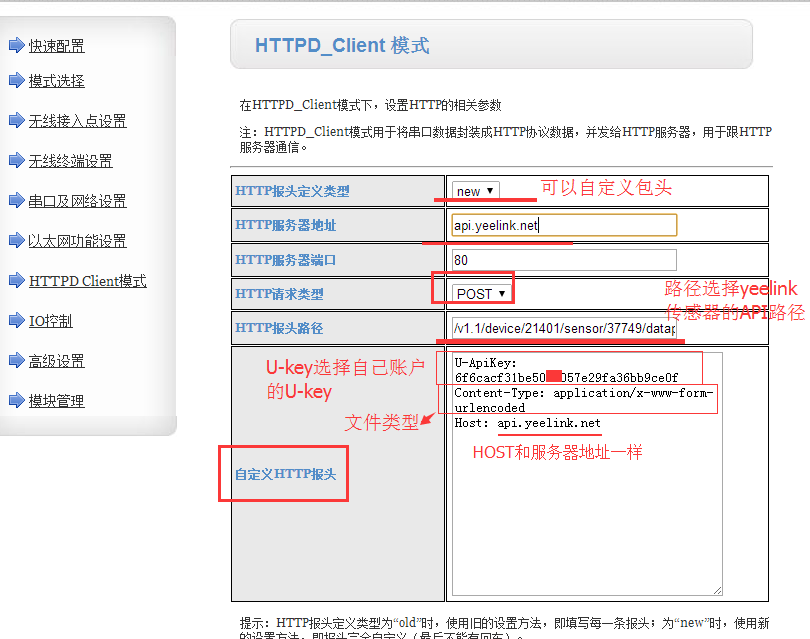
Task: Go to the HTTPD Client模式 page link
Action: click(87, 281)
